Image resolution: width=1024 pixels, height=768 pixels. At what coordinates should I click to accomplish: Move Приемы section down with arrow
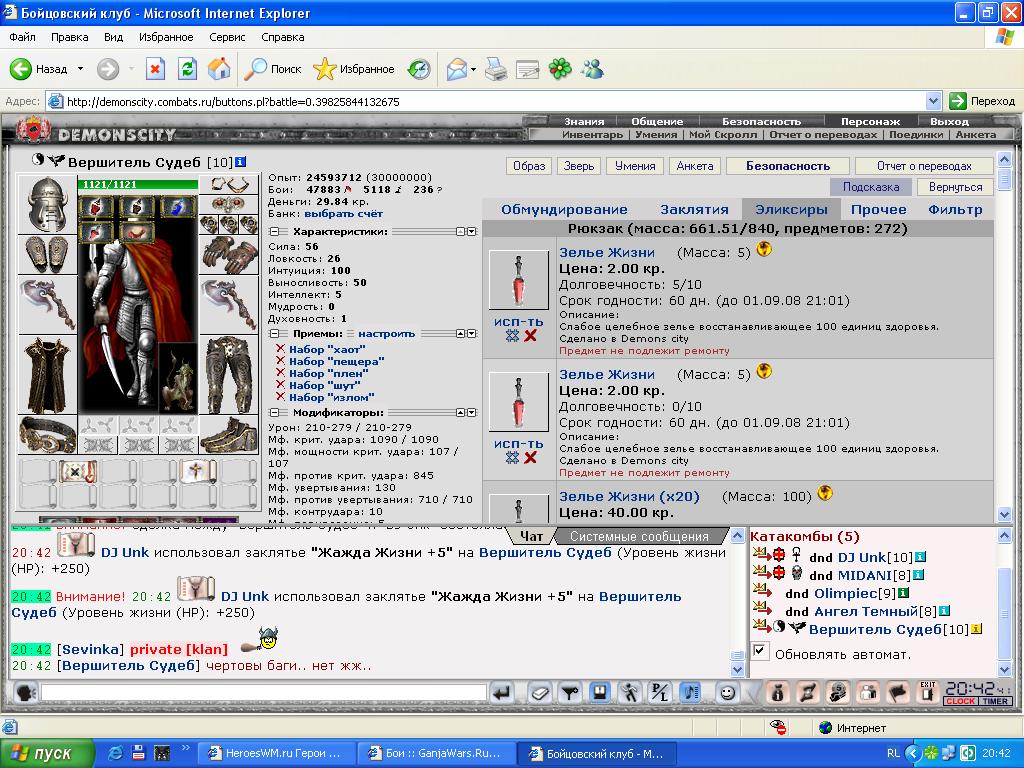(x=472, y=334)
